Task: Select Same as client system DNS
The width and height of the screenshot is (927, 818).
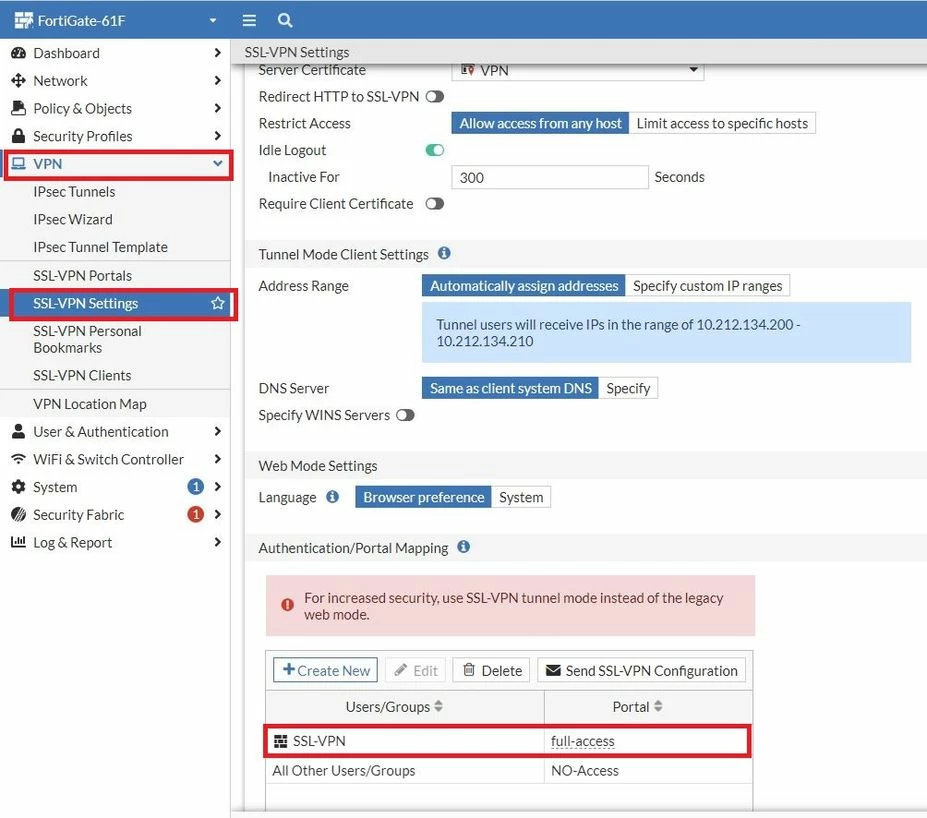Action: click(510, 388)
